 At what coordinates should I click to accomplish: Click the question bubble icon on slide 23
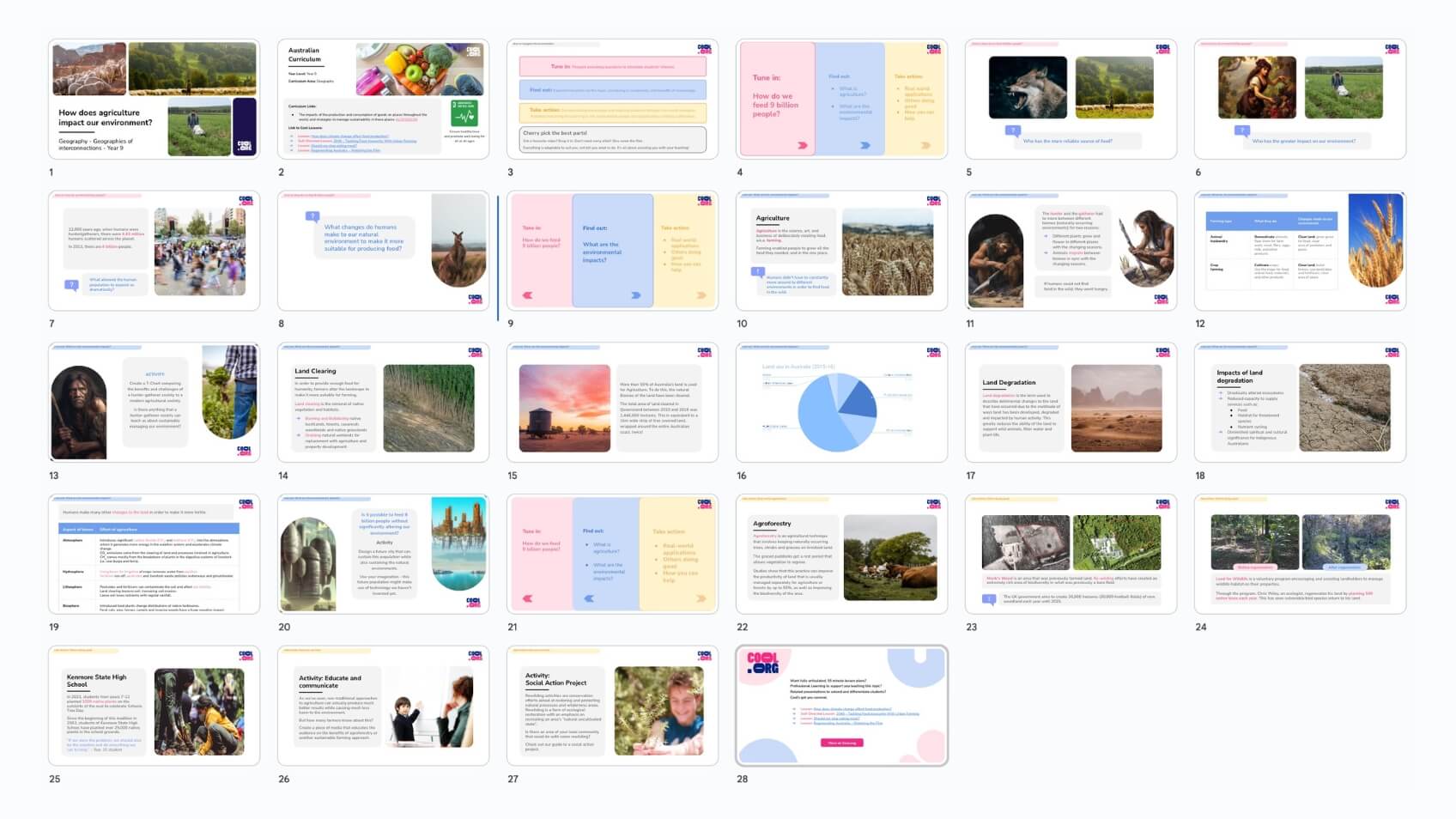click(x=989, y=600)
